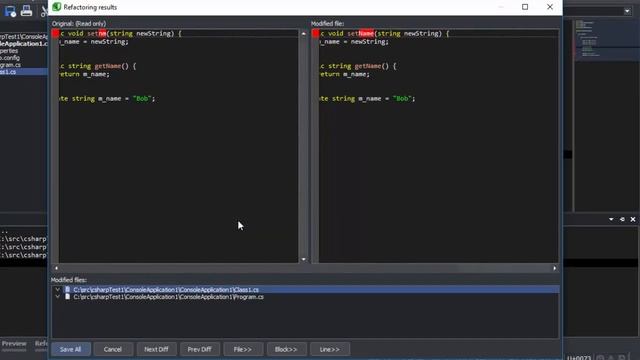Image resolution: width=640 pixels, height=360 pixels.
Task: Click the Line>> copy button
Action: tap(329, 349)
